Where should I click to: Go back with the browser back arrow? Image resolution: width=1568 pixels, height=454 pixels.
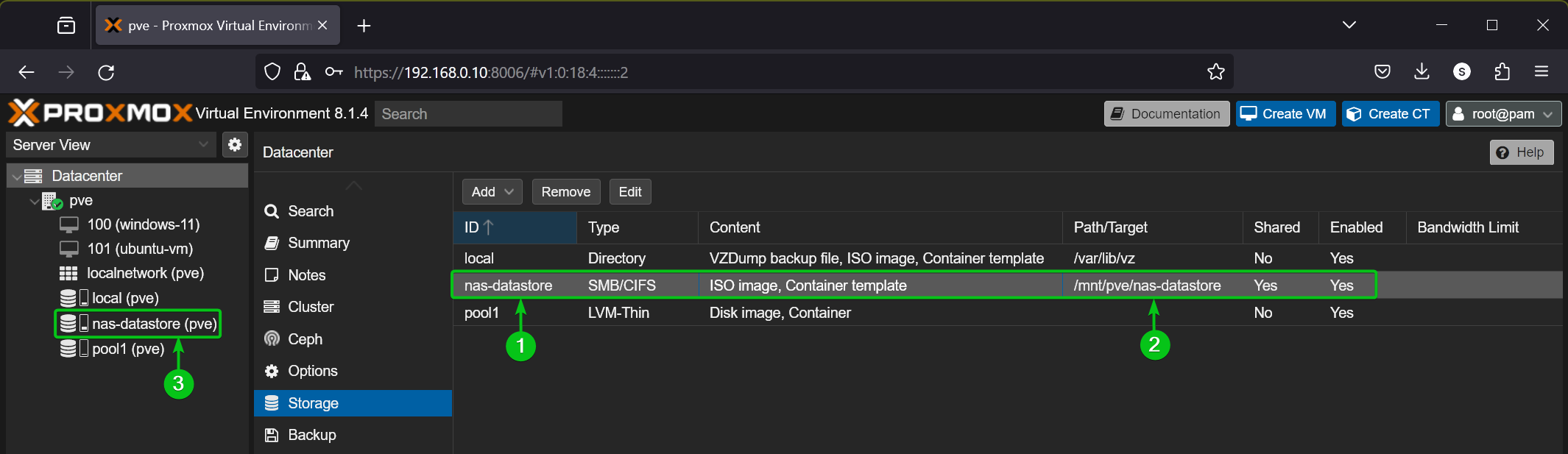27,72
